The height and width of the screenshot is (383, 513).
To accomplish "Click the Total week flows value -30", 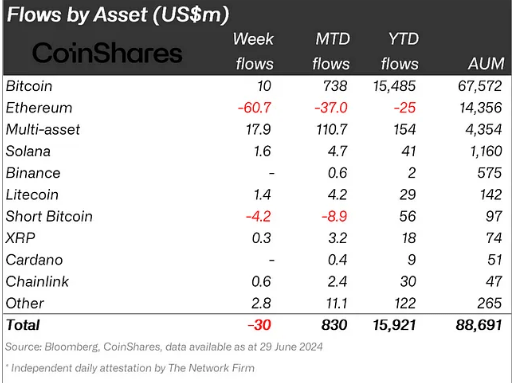I will [259, 325].
